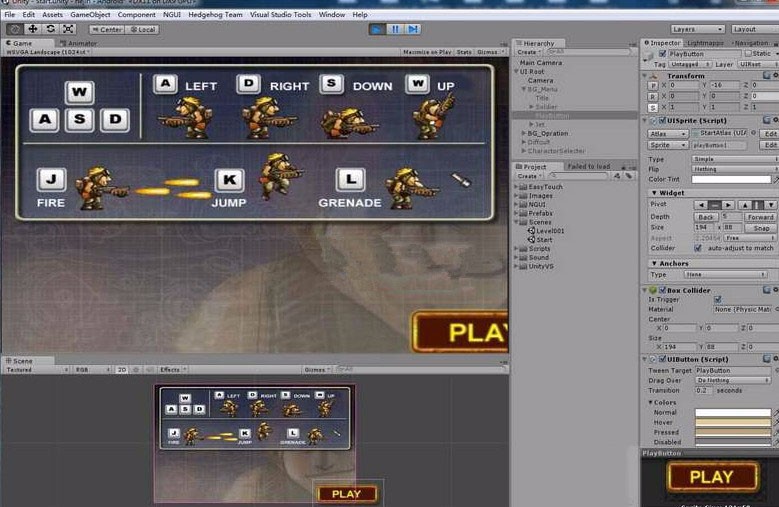Enable or disable UISprite script checkbox
779x507 pixels.
662,121
